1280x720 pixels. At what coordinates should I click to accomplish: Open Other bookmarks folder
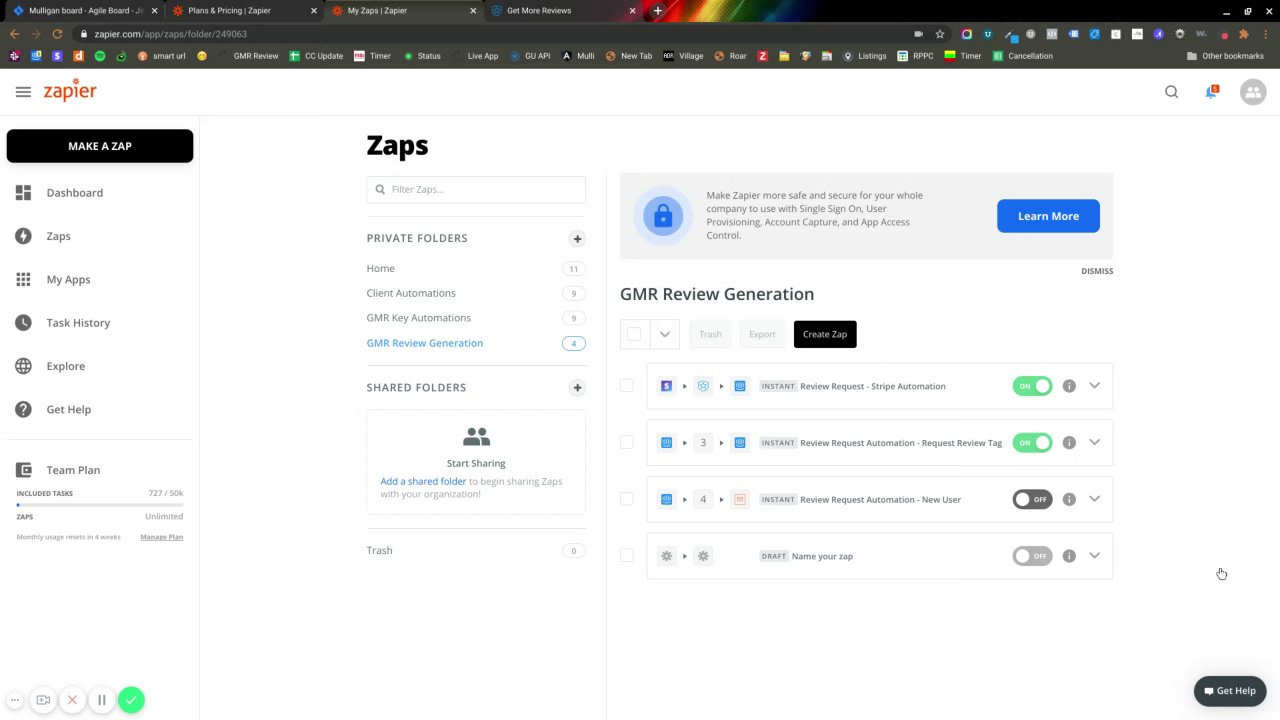point(1225,56)
